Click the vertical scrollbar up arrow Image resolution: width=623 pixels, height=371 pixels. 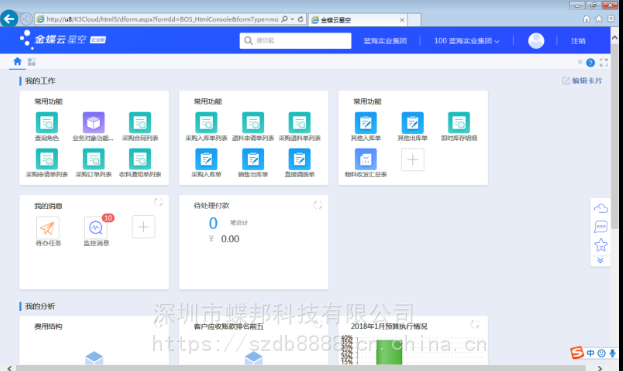(614, 38)
